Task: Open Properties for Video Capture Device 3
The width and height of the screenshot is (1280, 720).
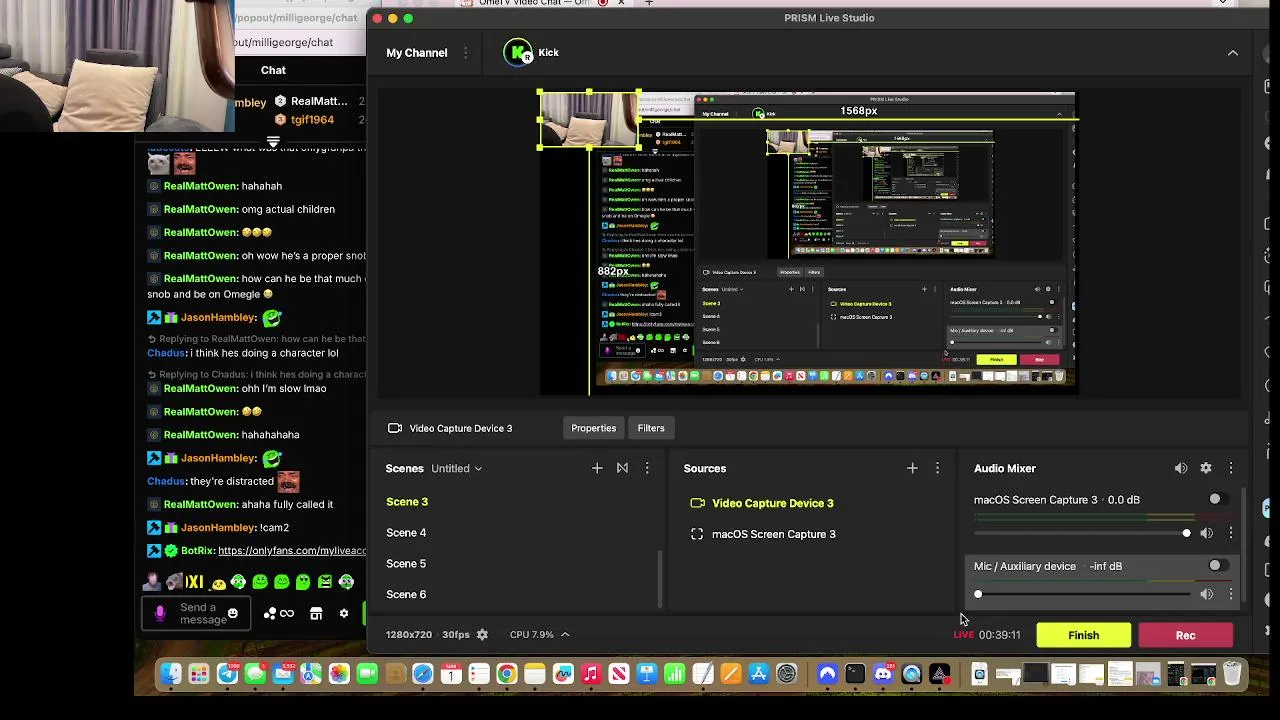Action: (x=593, y=428)
